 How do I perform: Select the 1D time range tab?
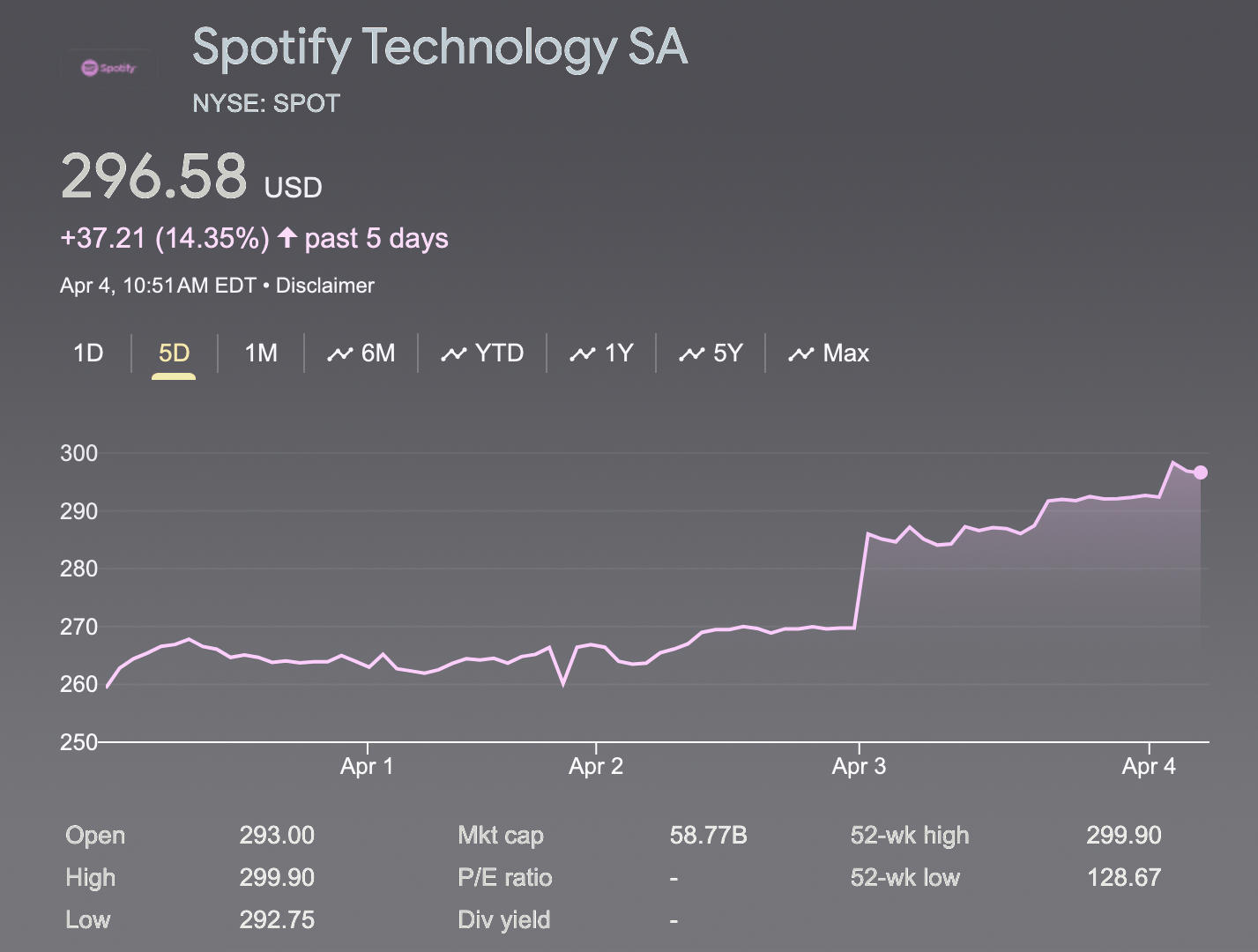click(x=88, y=353)
